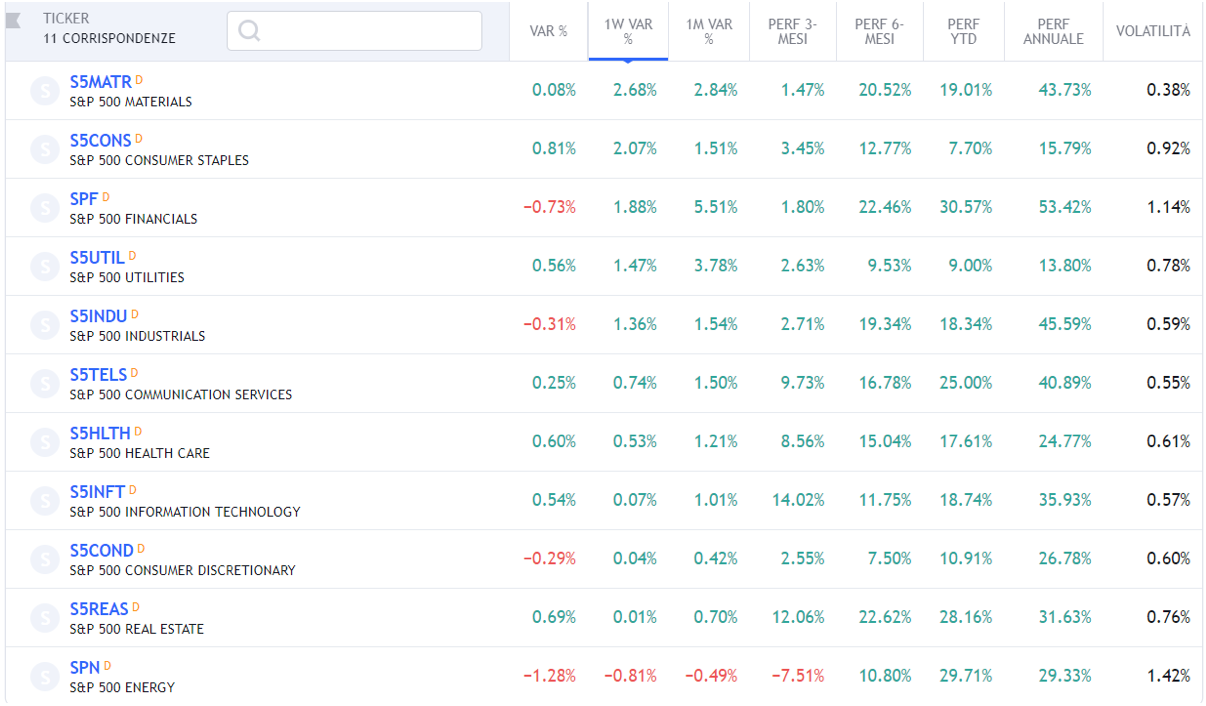Click the round logo icon for S5UTIL
The image size is (1206, 706).
tap(45, 267)
